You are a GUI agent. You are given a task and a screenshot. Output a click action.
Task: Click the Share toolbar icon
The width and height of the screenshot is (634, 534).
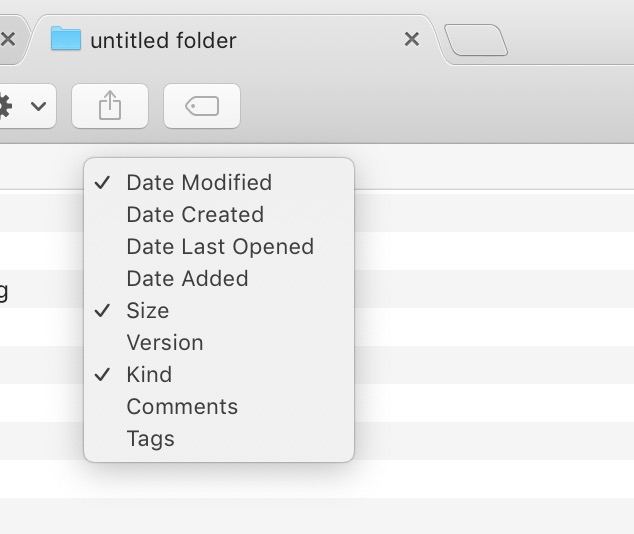coord(110,106)
